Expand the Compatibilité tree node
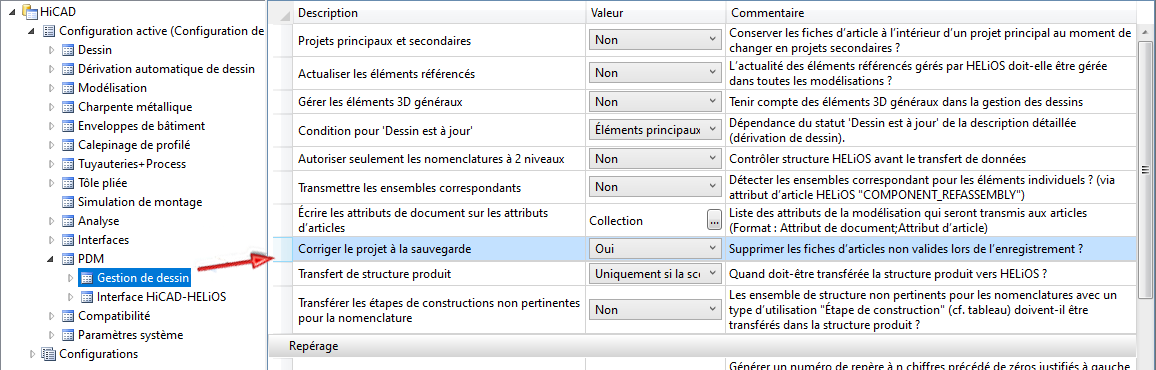The width and height of the screenshot is (1156, 370). (x=51, y=316)
